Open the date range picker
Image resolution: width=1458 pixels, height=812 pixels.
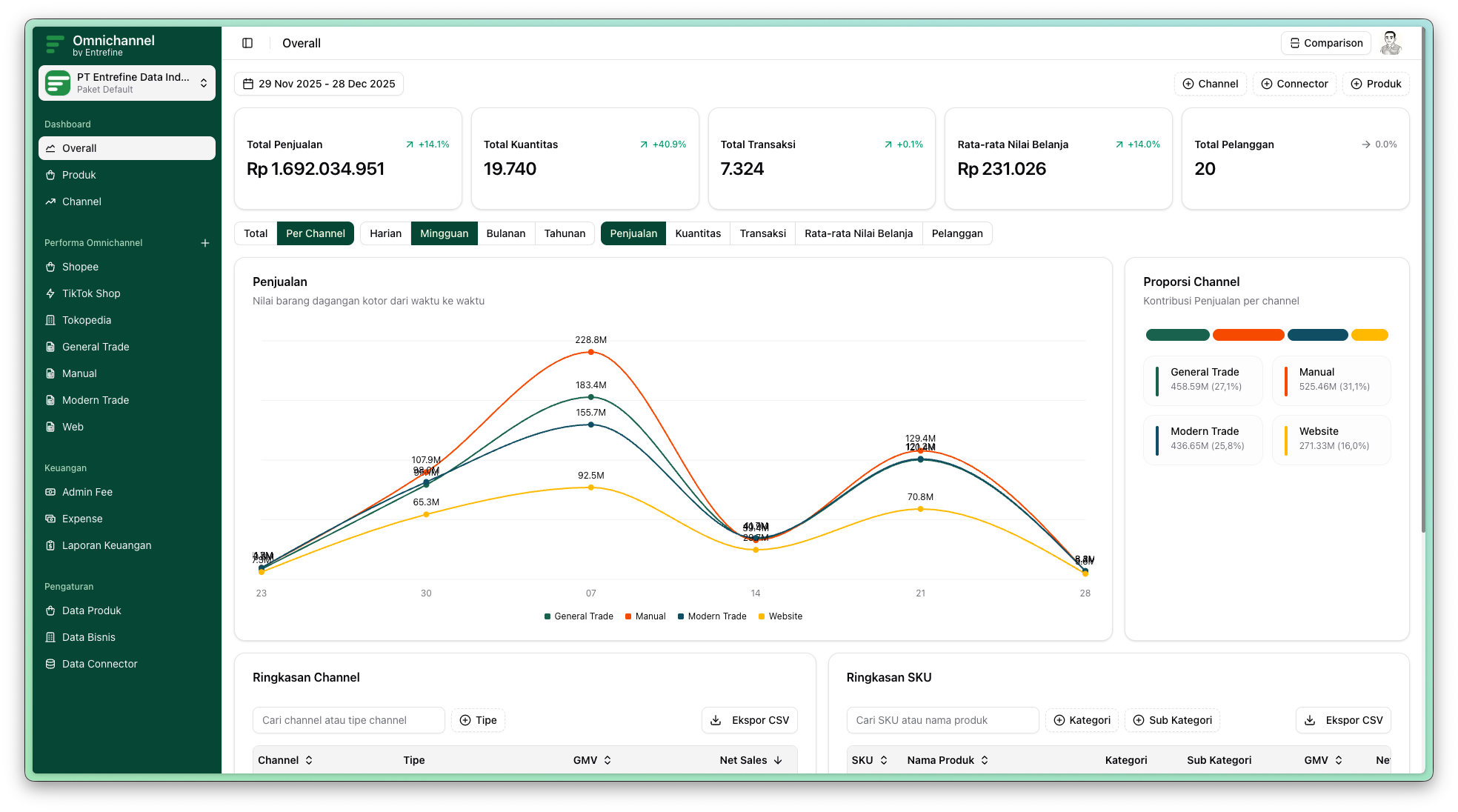[x=319, y=84]
